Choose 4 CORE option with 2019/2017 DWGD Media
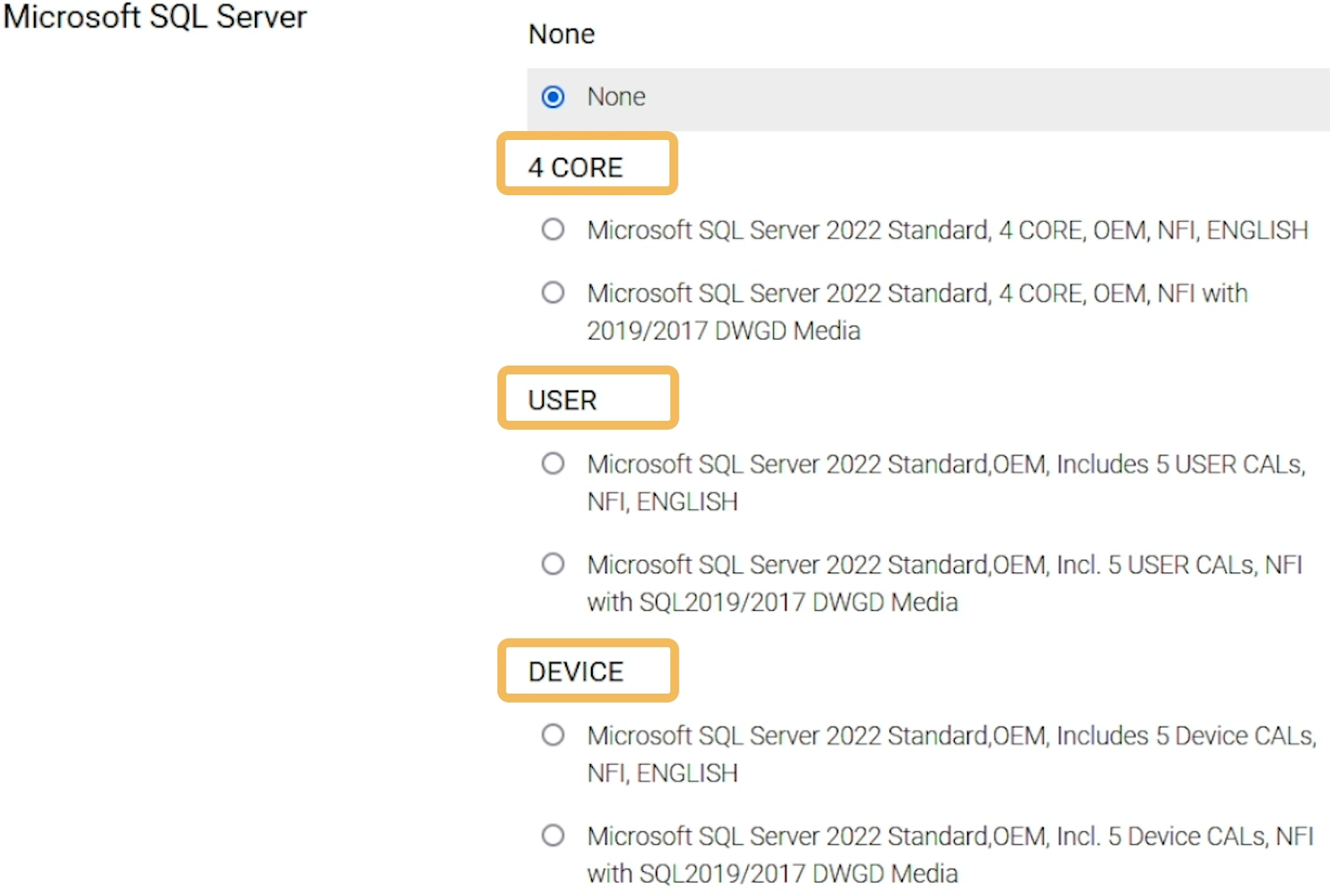Screen dimensions: 1330x896 tap(553, 292)
